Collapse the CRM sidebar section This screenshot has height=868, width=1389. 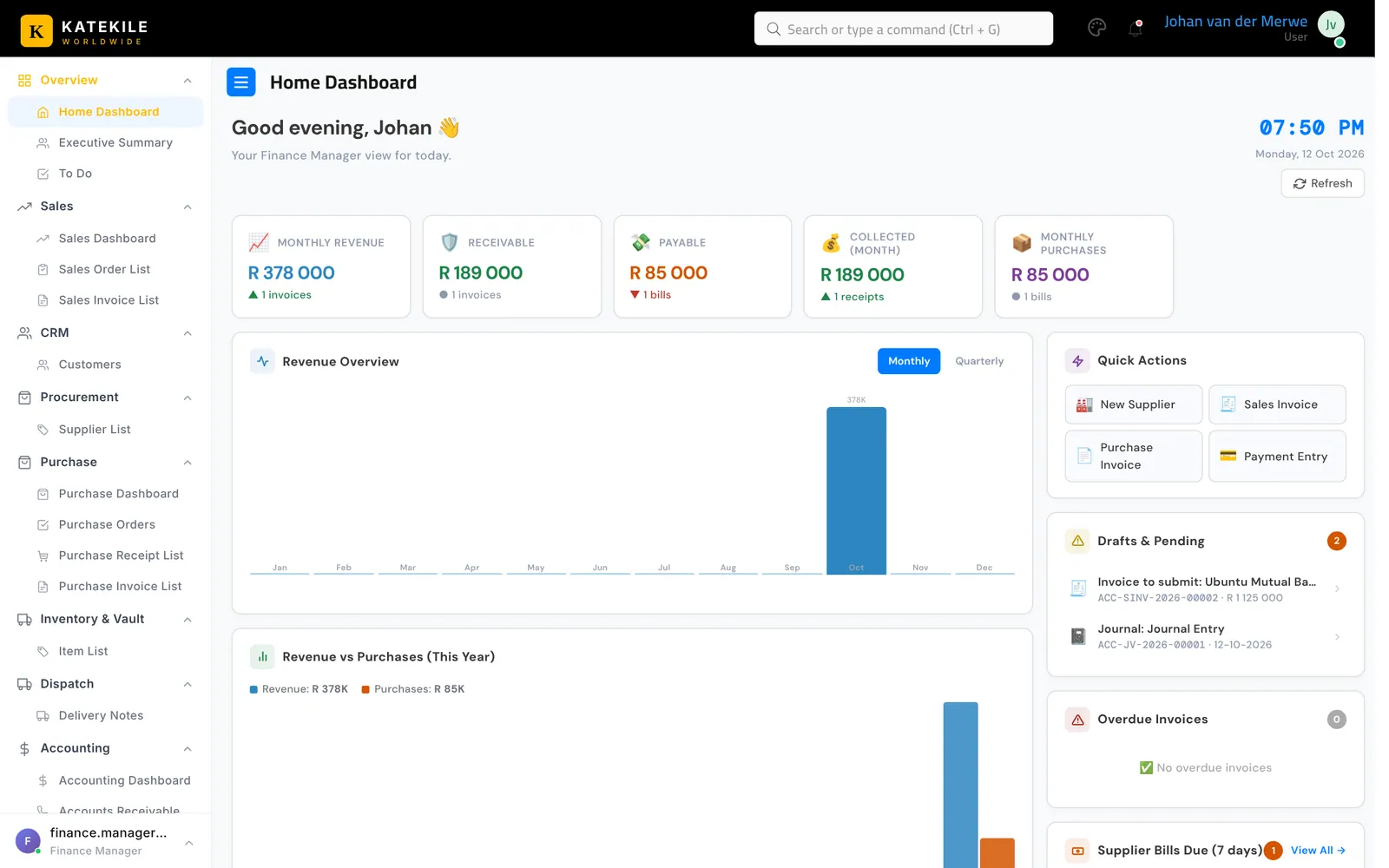(188, 333)
